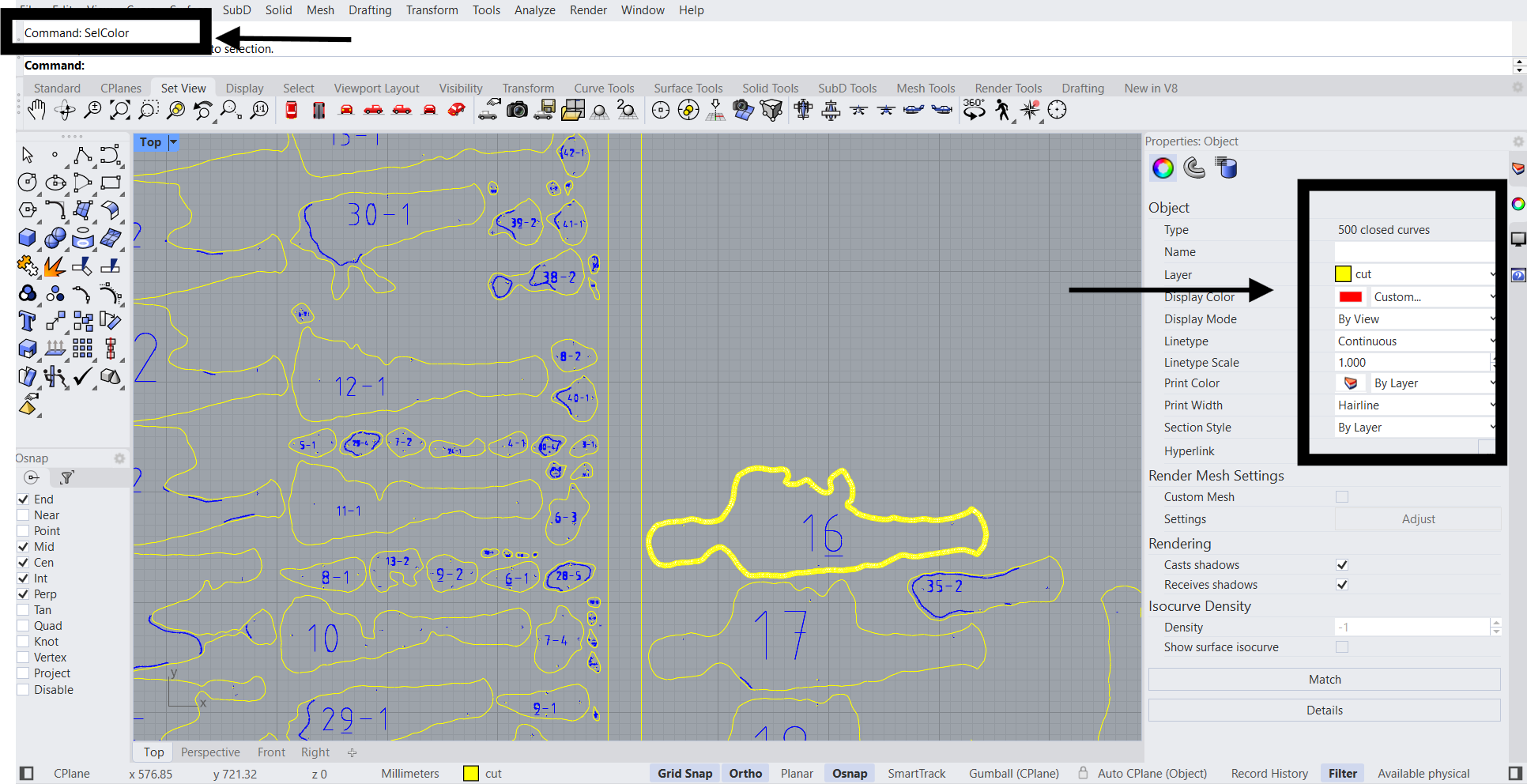Viewport: 1527px width, 784px height.
Task: Open the Material properties icon in Properties panel
Action: [x=1194, y=168]
